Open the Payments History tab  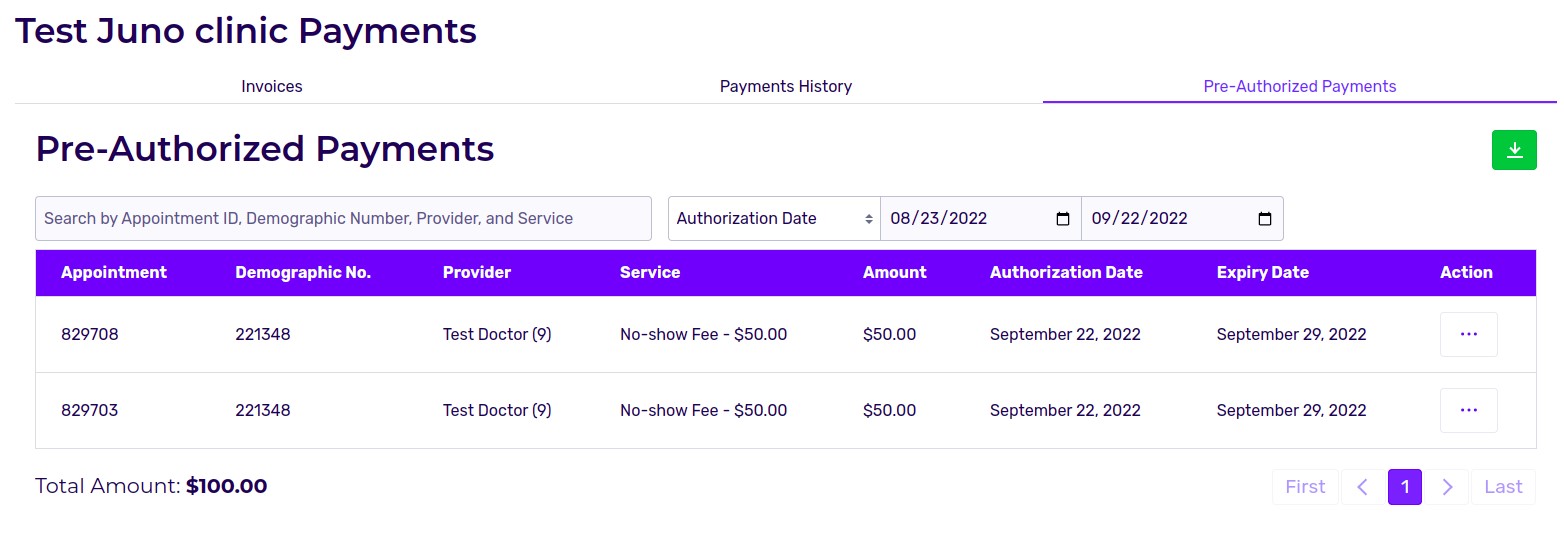pos(786,87)
